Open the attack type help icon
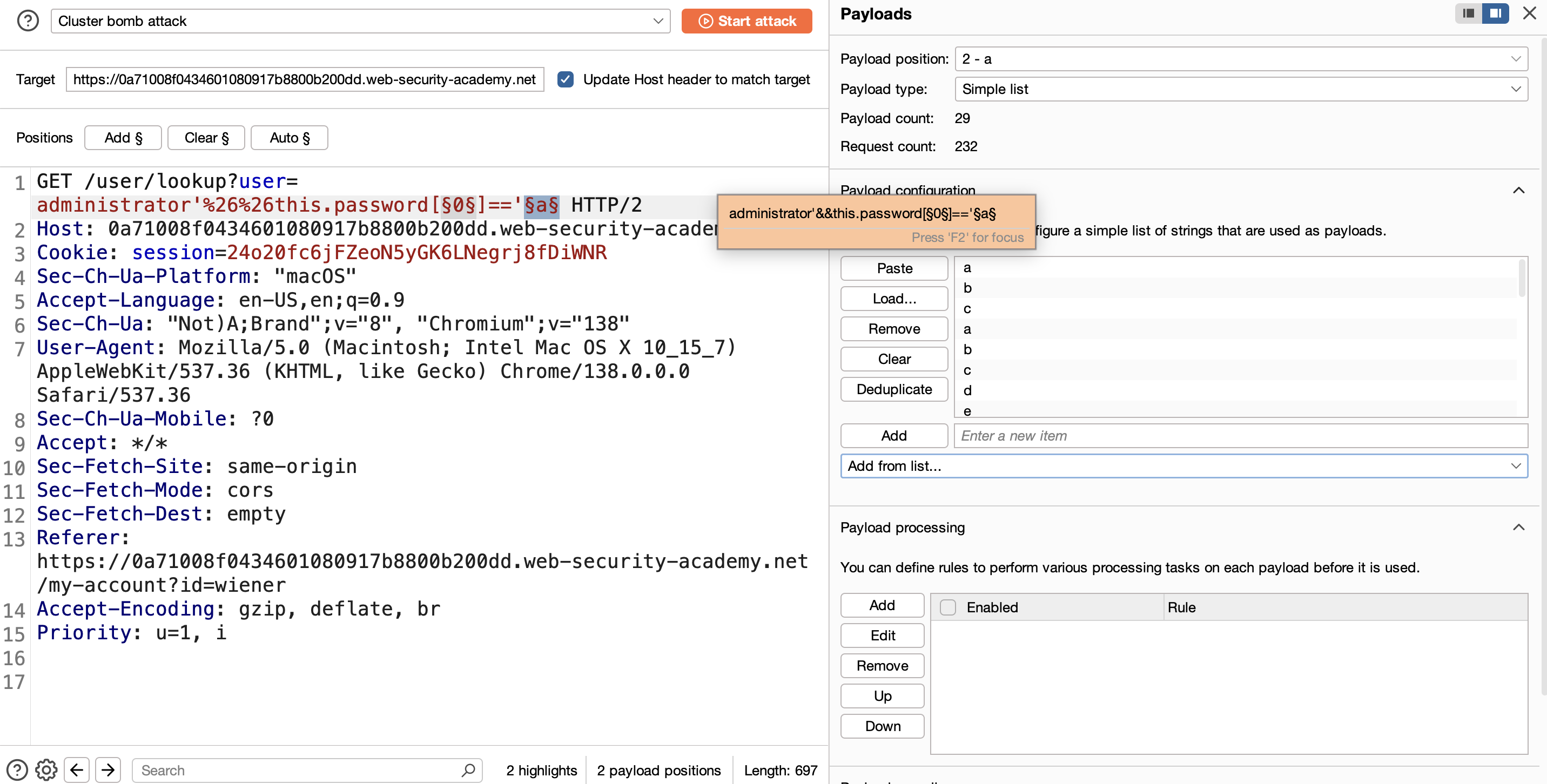1547x784 pixels. click(28, 21)
